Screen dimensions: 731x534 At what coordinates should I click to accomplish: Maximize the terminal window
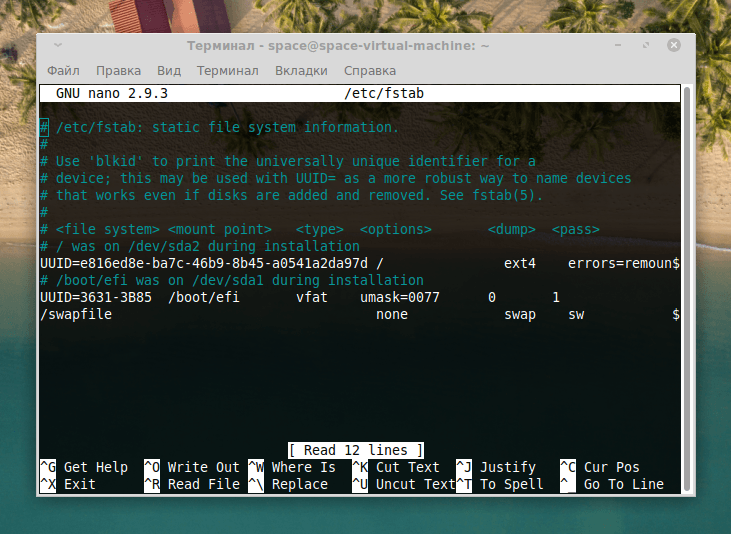coord(646,45)
